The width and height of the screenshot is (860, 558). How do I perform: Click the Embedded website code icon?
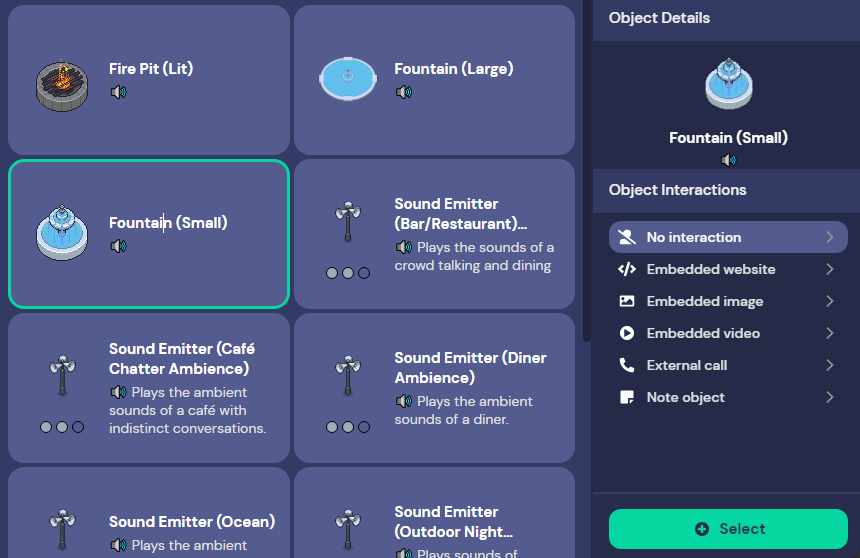pos(627,269)
